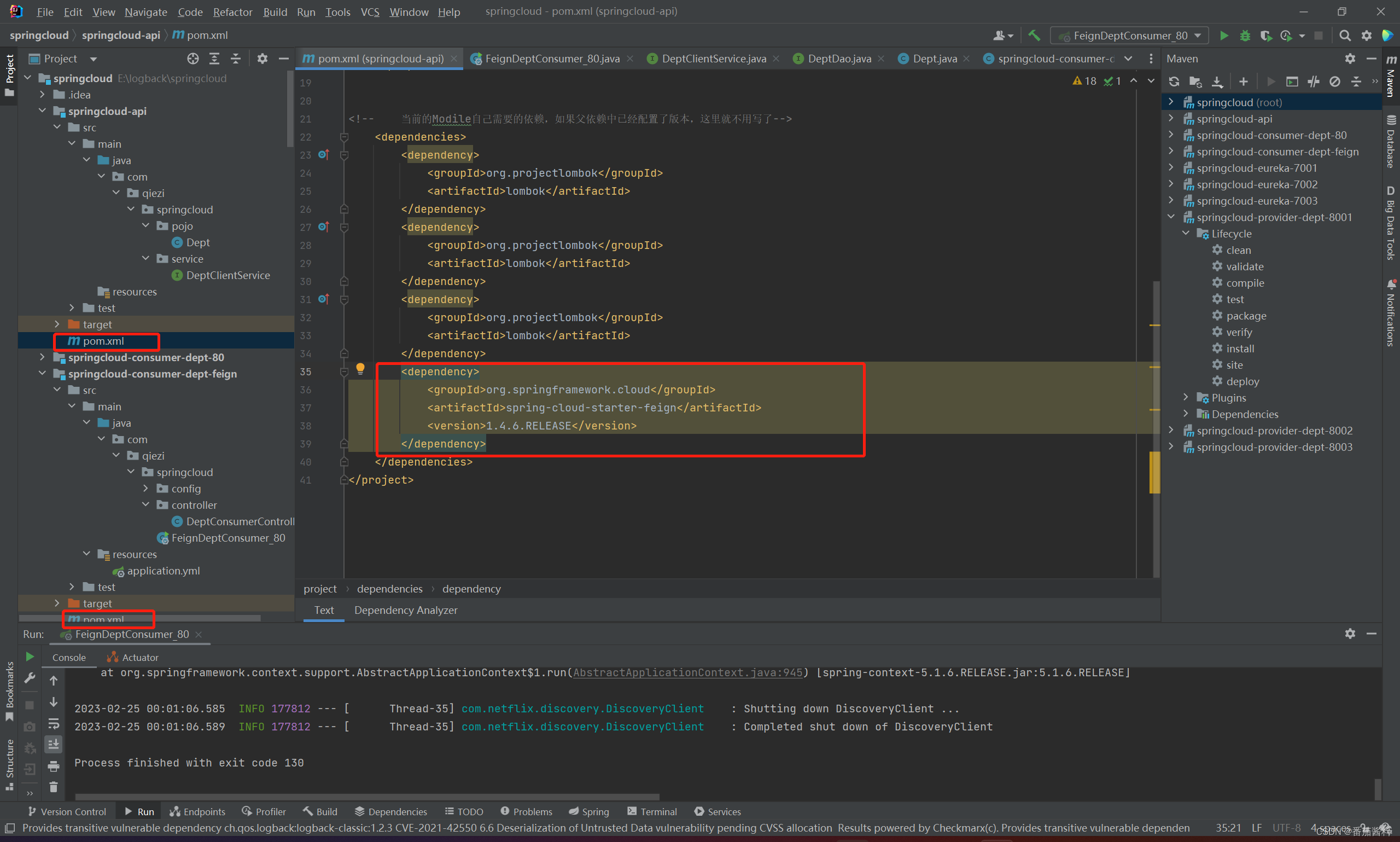
Task: Add Maven project plus icon
Action: [x=1243, y=82]
